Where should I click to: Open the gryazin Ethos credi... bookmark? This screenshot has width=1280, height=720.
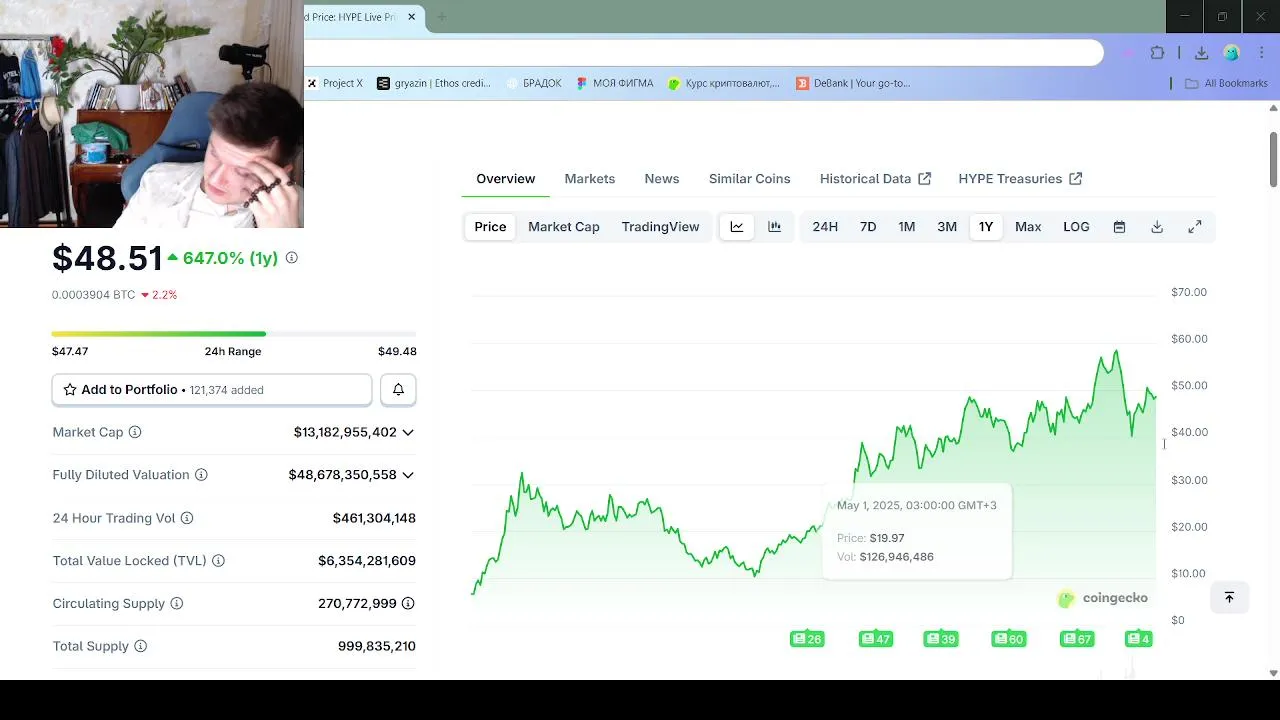click(434, 83)
